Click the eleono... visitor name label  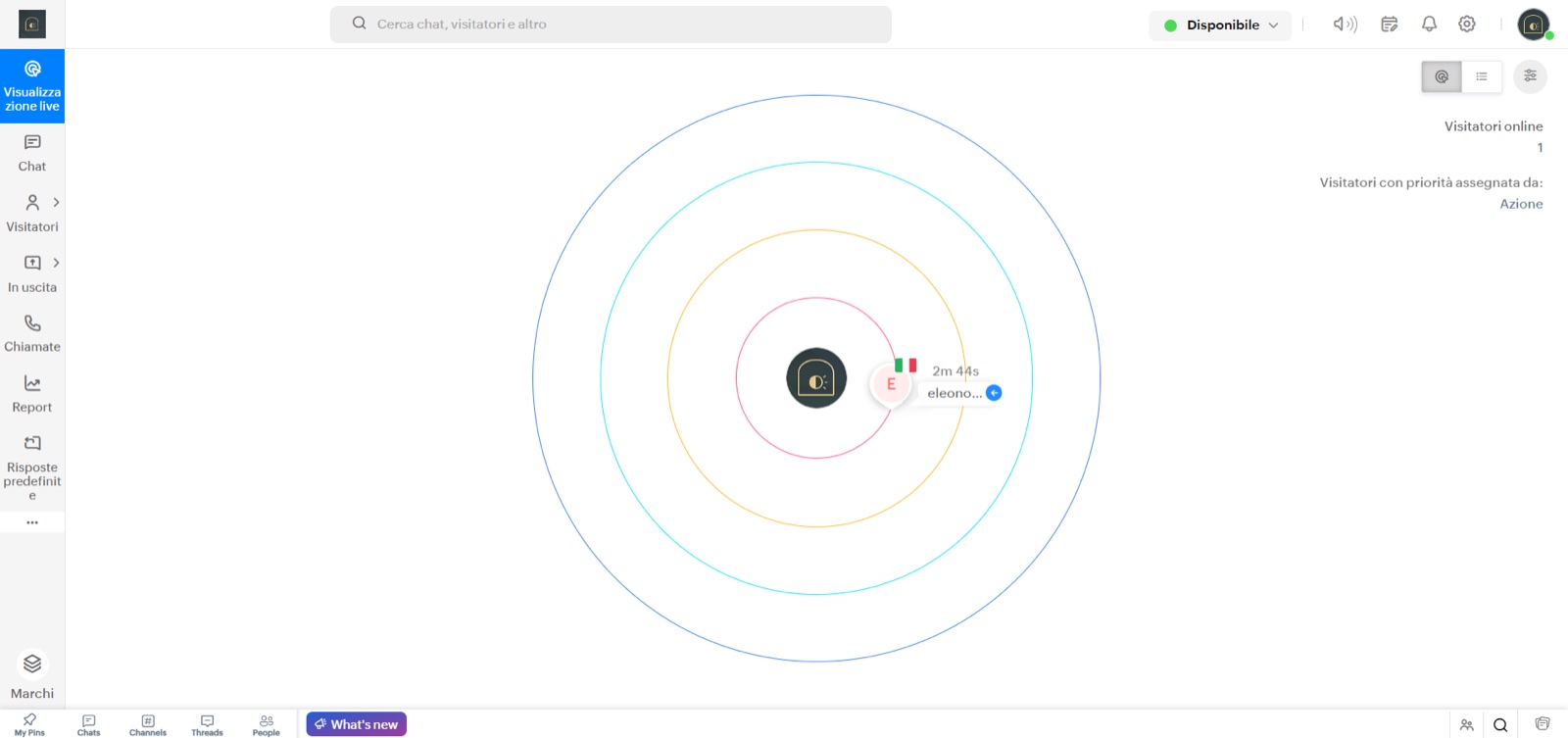pyautogui.click(x=955, y=393)
